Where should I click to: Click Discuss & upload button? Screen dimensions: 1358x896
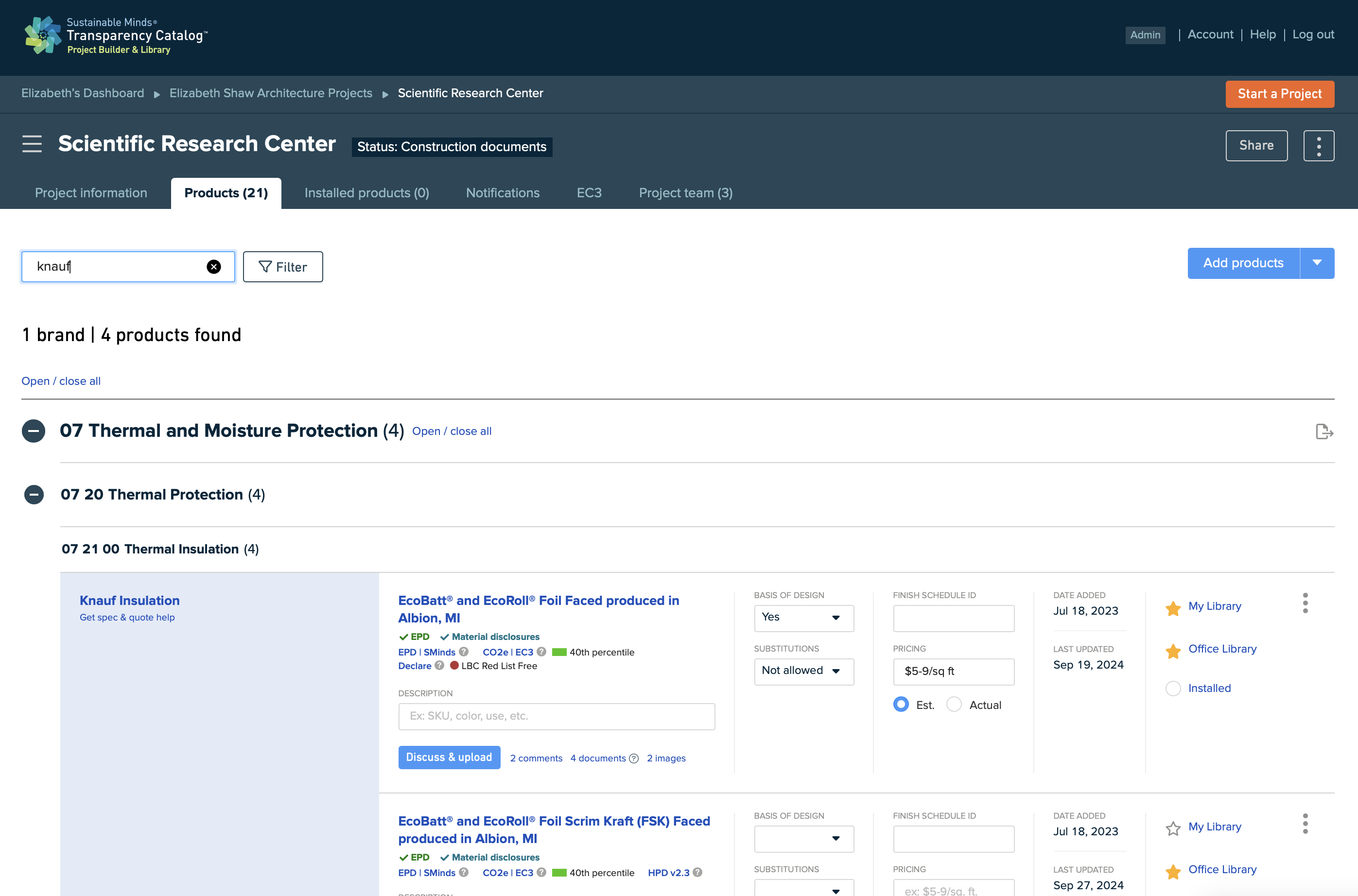click(x=449, y=757)
